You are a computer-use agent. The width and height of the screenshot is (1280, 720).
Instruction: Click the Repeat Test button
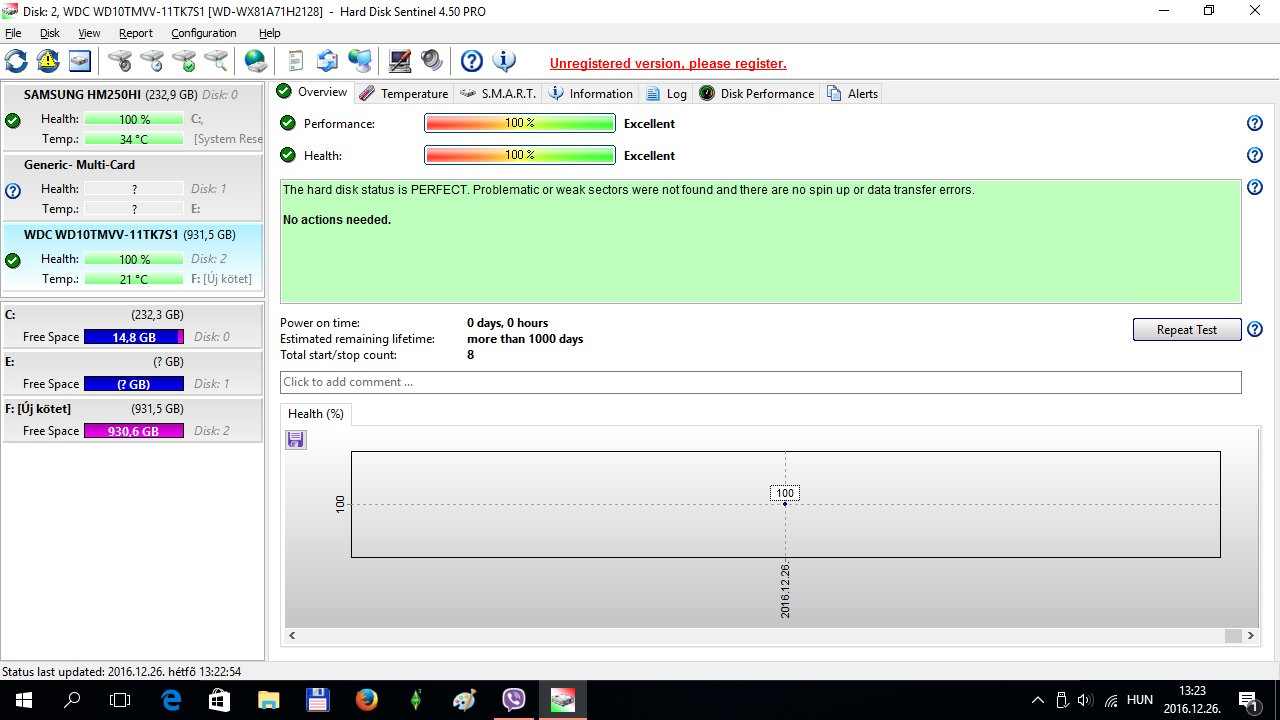click(1187, 330)
